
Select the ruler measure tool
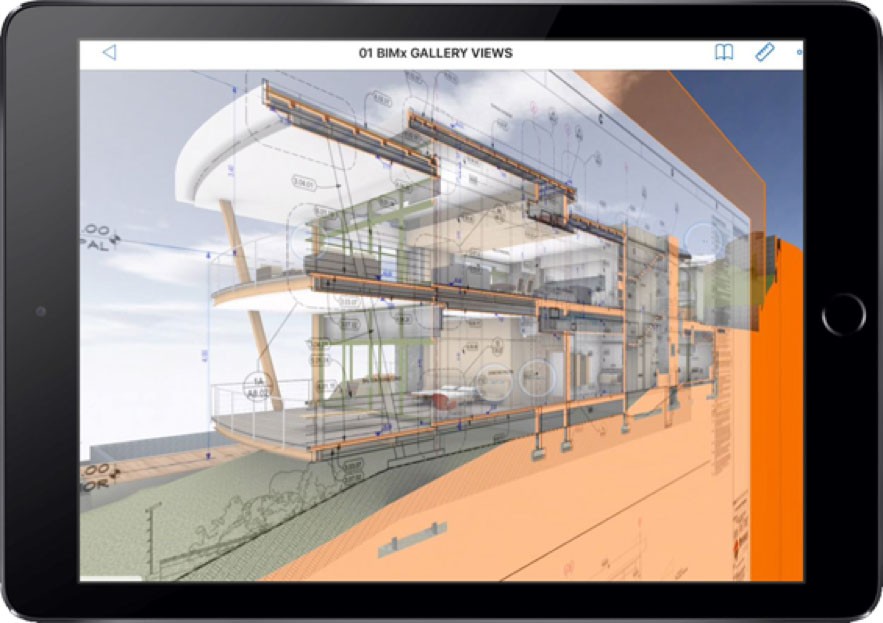click(x=764, y=53)
